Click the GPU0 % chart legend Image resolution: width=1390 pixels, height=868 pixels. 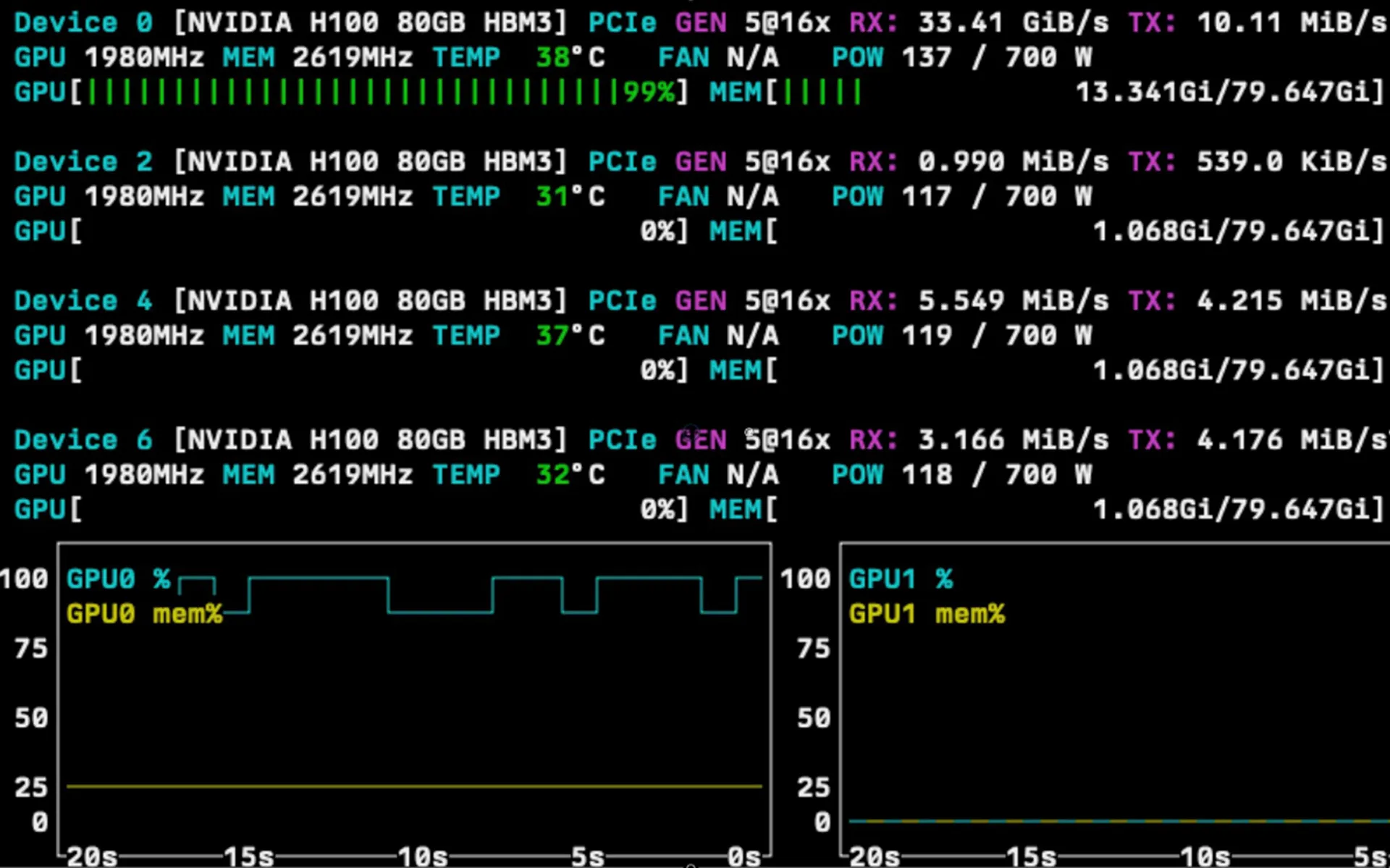pos(119,578)
